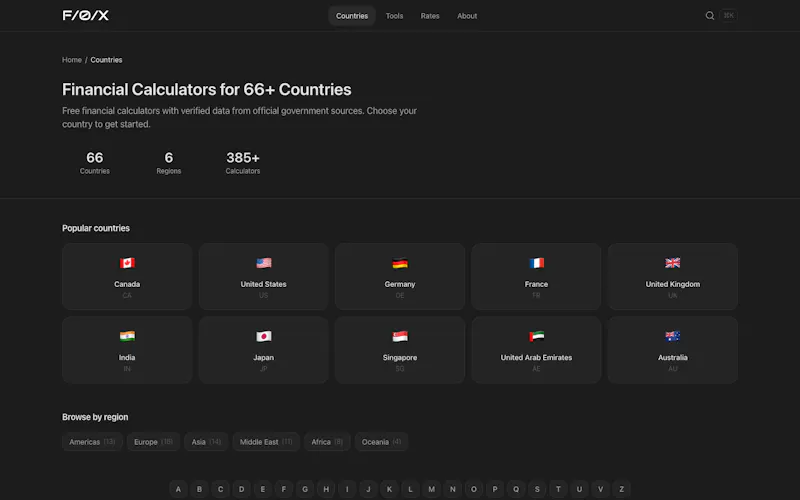Click the Australia flag icon
The width and height of the screenshot is (800, 500).
click(x=673, y=336)
